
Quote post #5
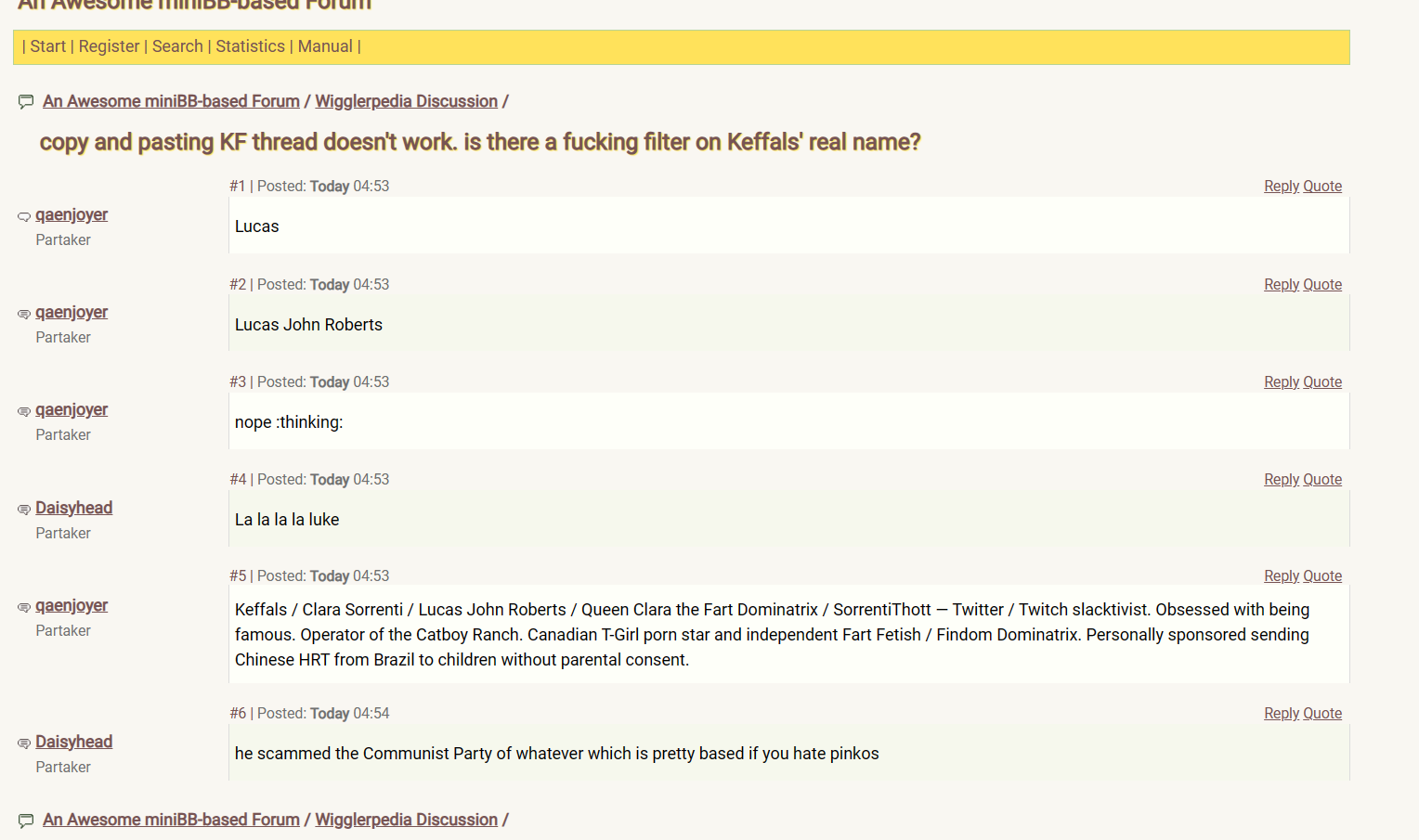(1322, 576)
